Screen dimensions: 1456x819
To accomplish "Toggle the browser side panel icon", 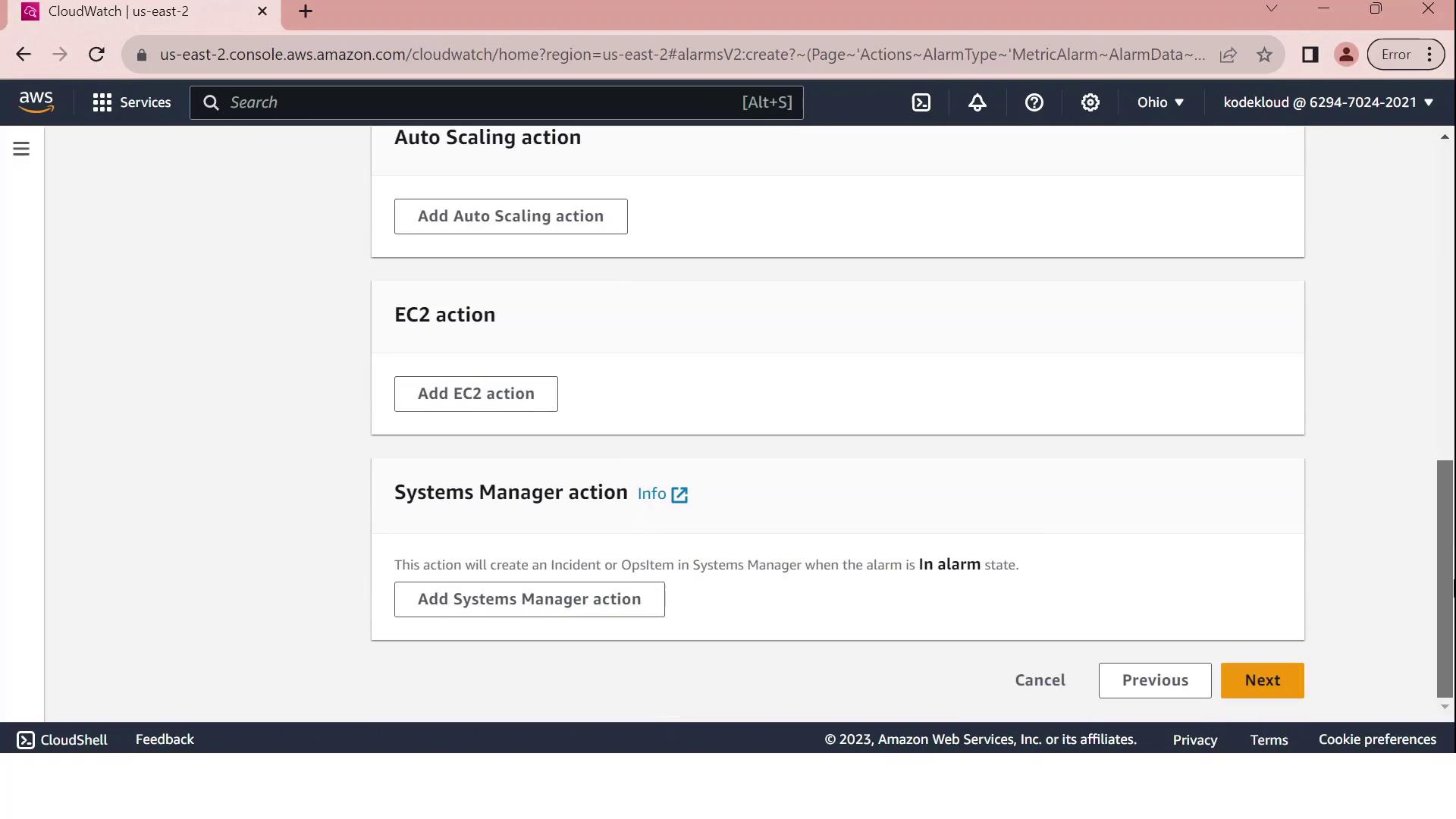I will (x=1310, y=55).
